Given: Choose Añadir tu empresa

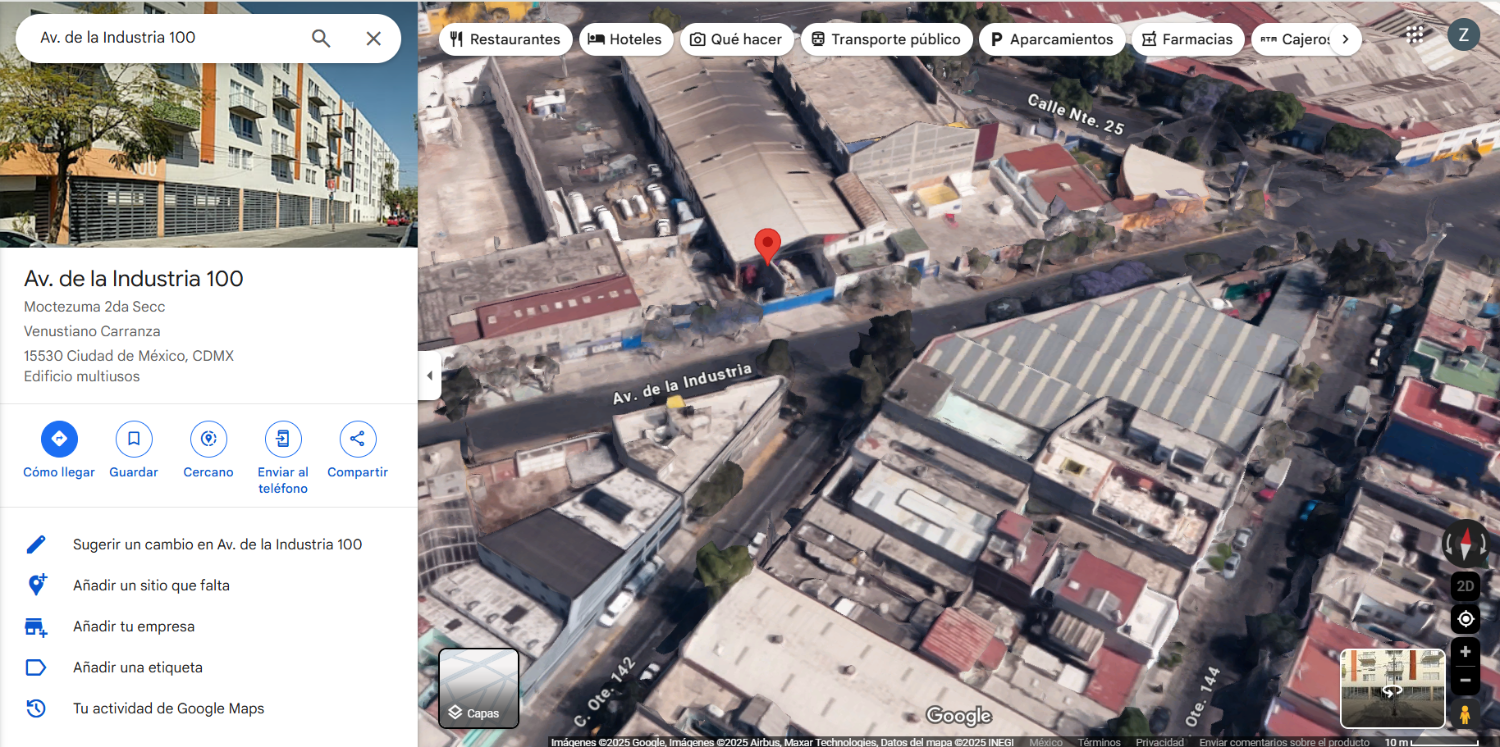Looking at the screenshot, I should click(134, 627).
